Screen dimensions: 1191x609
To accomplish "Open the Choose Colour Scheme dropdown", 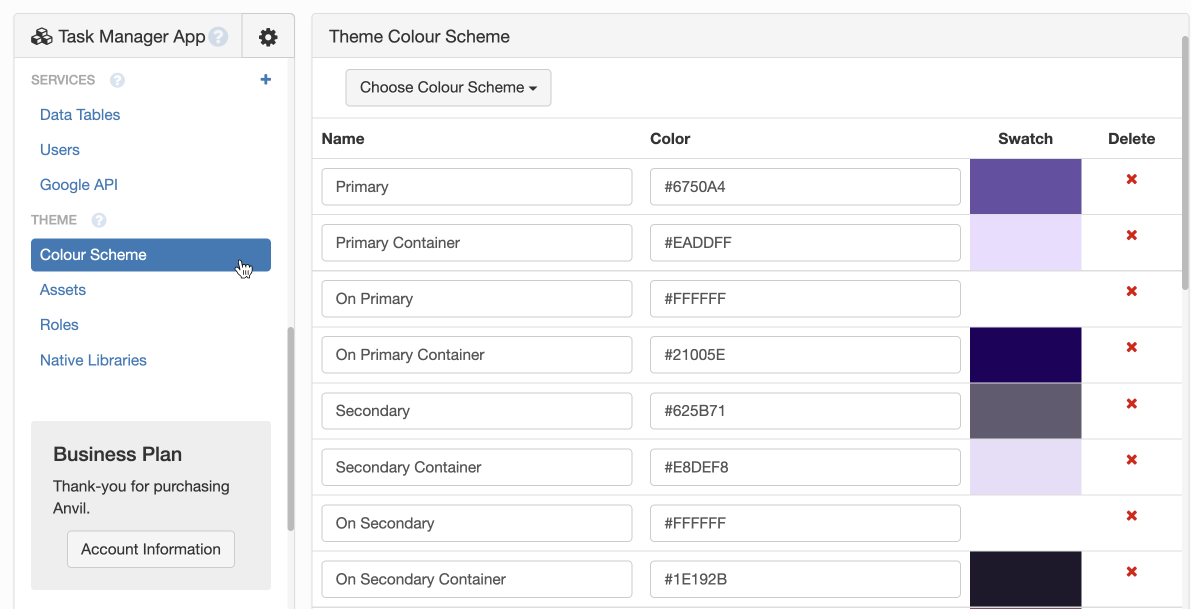I will pos(448,87).
